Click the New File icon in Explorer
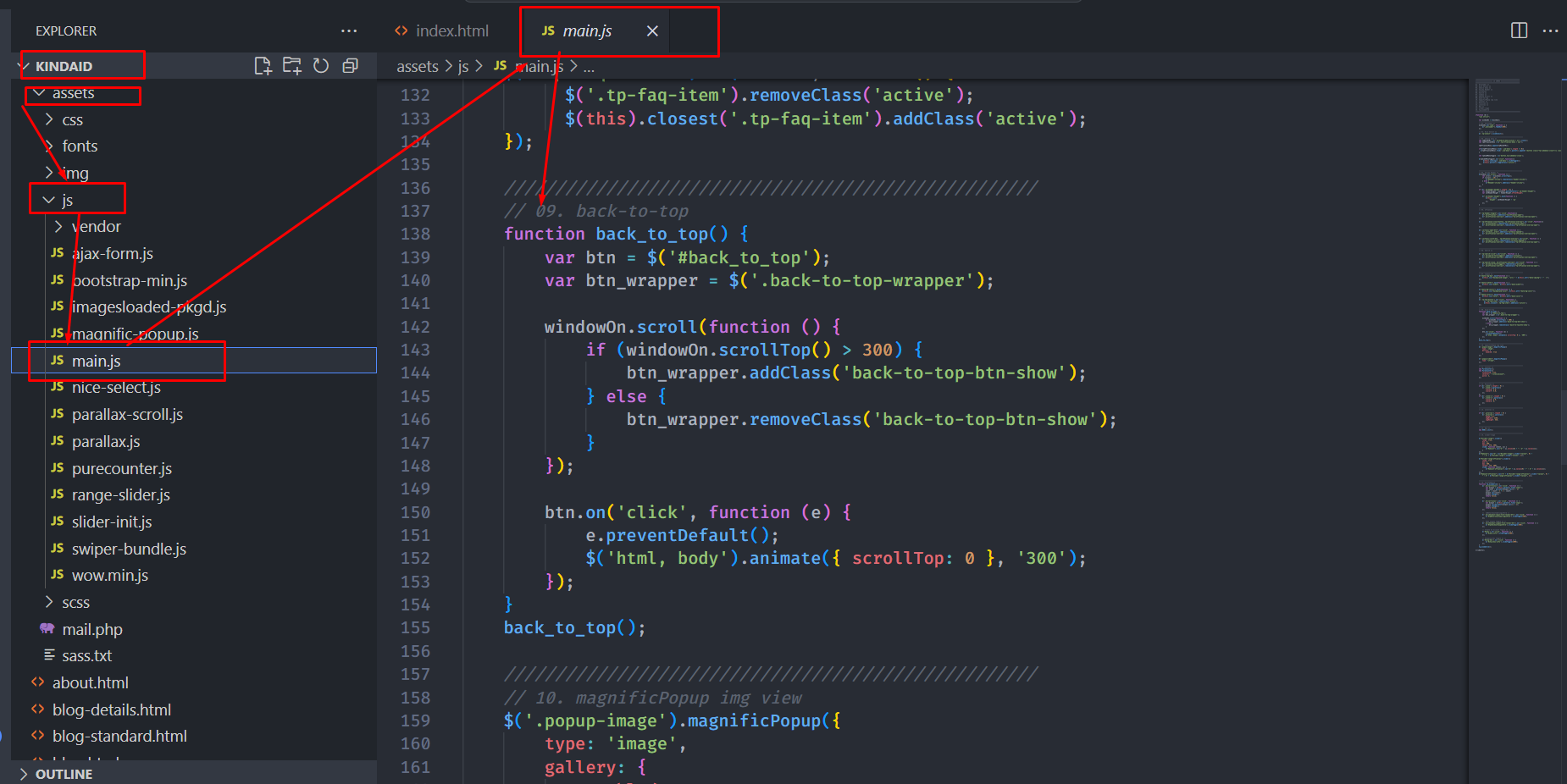The image size is (1567, 784). click(x=263, y=66)
